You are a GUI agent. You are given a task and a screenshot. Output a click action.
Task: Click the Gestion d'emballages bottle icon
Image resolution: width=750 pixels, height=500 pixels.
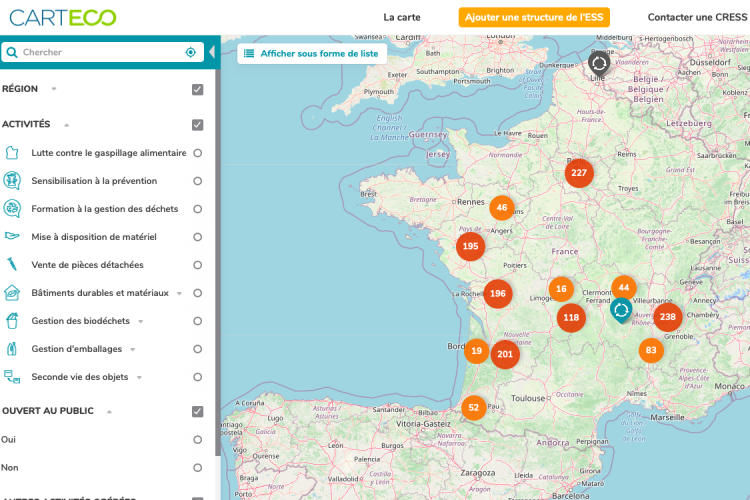coord(12,349)
